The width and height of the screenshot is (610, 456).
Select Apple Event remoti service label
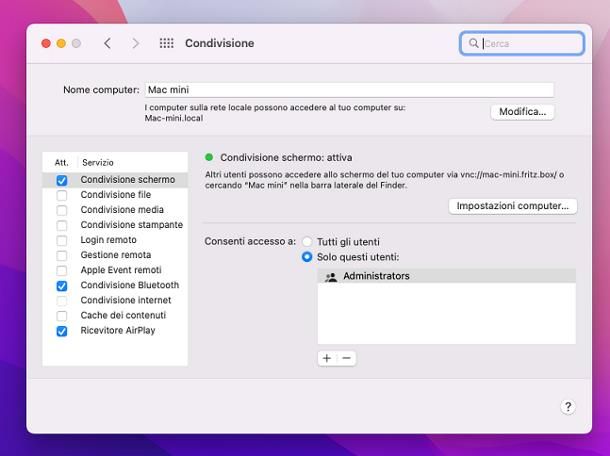(x=121, y=270)
